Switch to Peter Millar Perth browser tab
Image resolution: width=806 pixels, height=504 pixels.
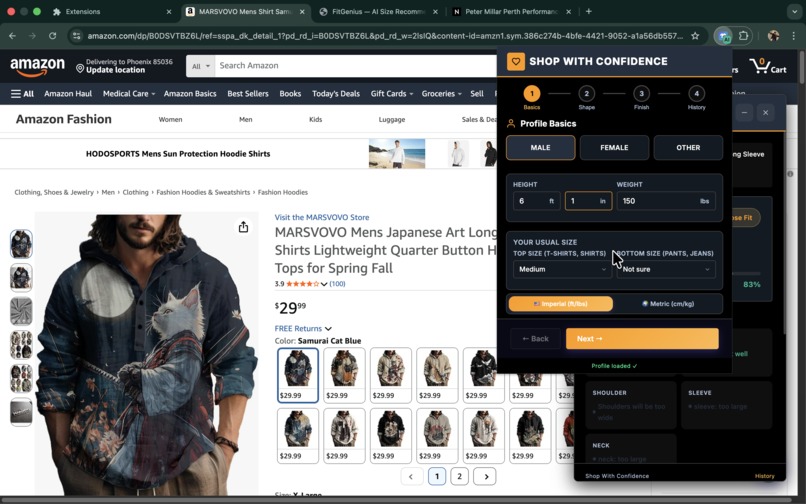[510, 11]
